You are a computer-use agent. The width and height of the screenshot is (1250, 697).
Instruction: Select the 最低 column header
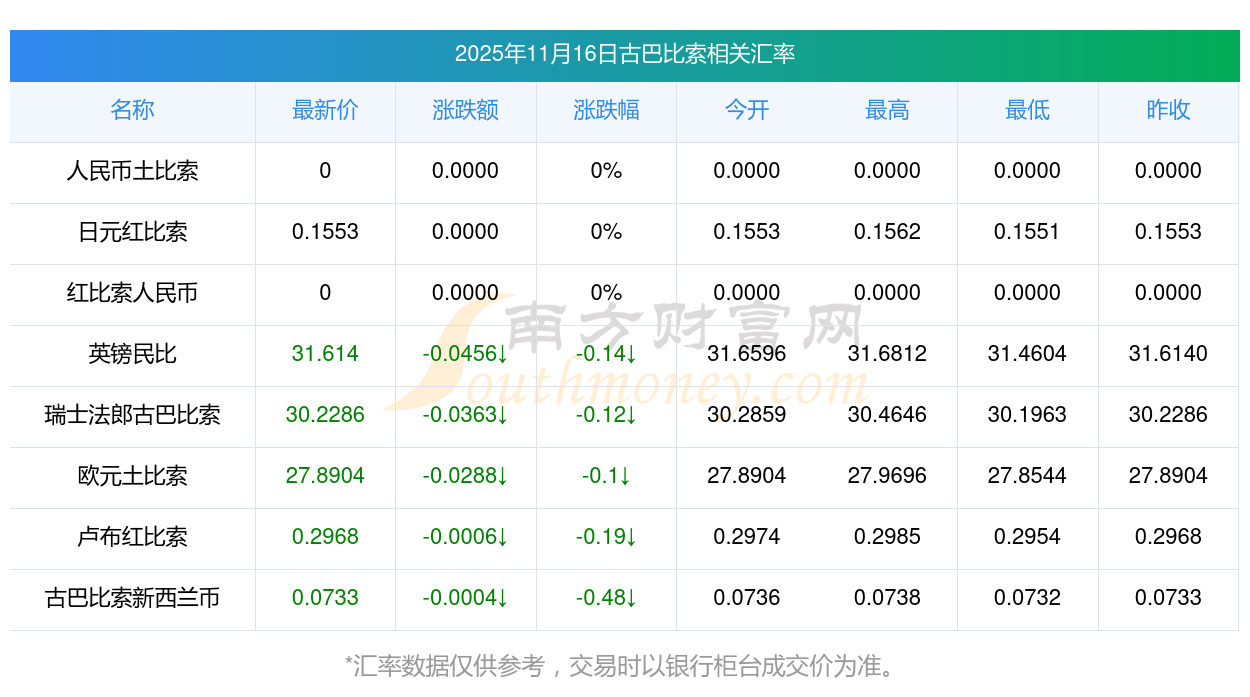(x=1027, y=111)
